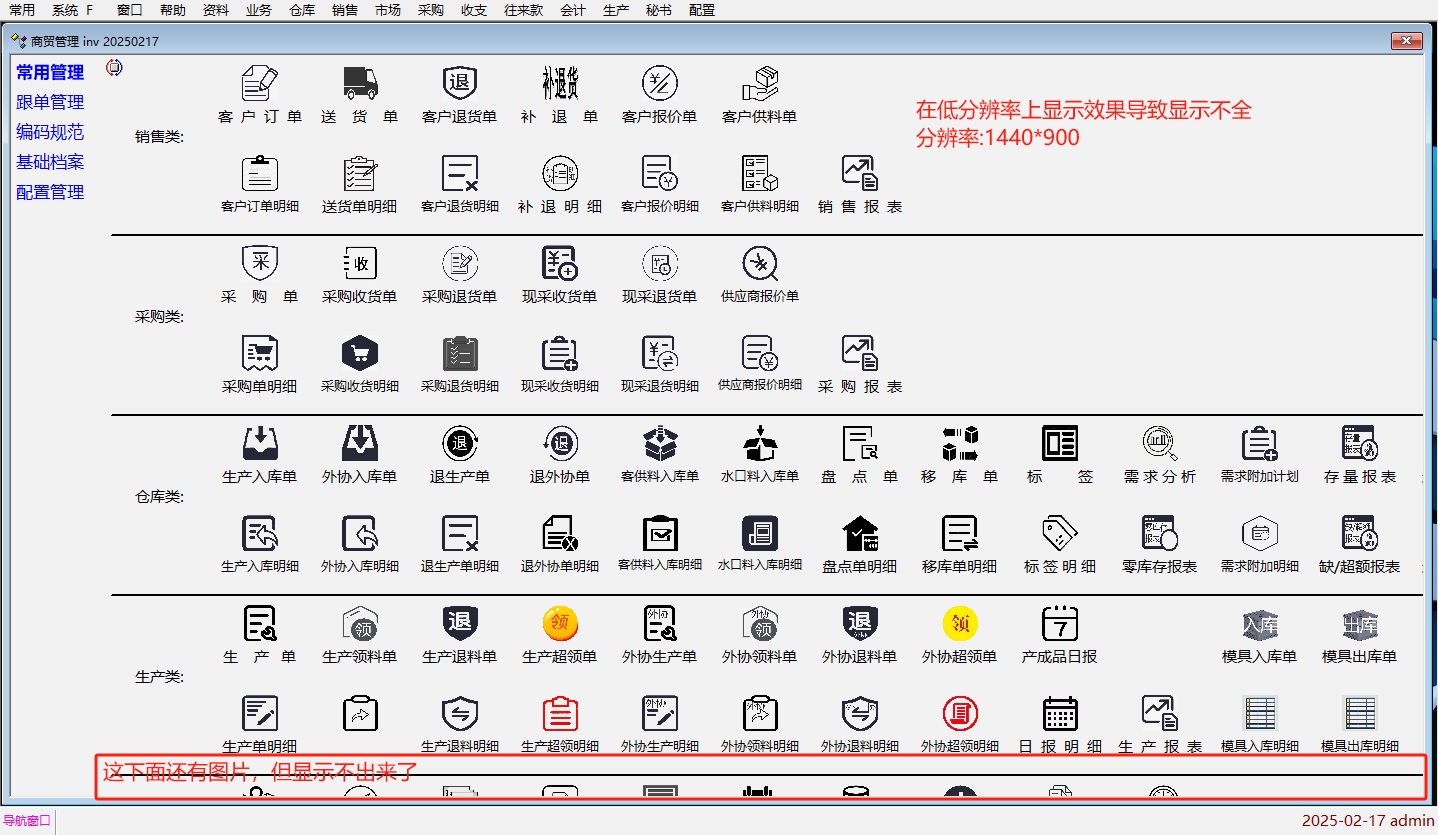Click the 导航窗口 status bar tab
The height and width of the screenshot is (835, 1438).
27,821
